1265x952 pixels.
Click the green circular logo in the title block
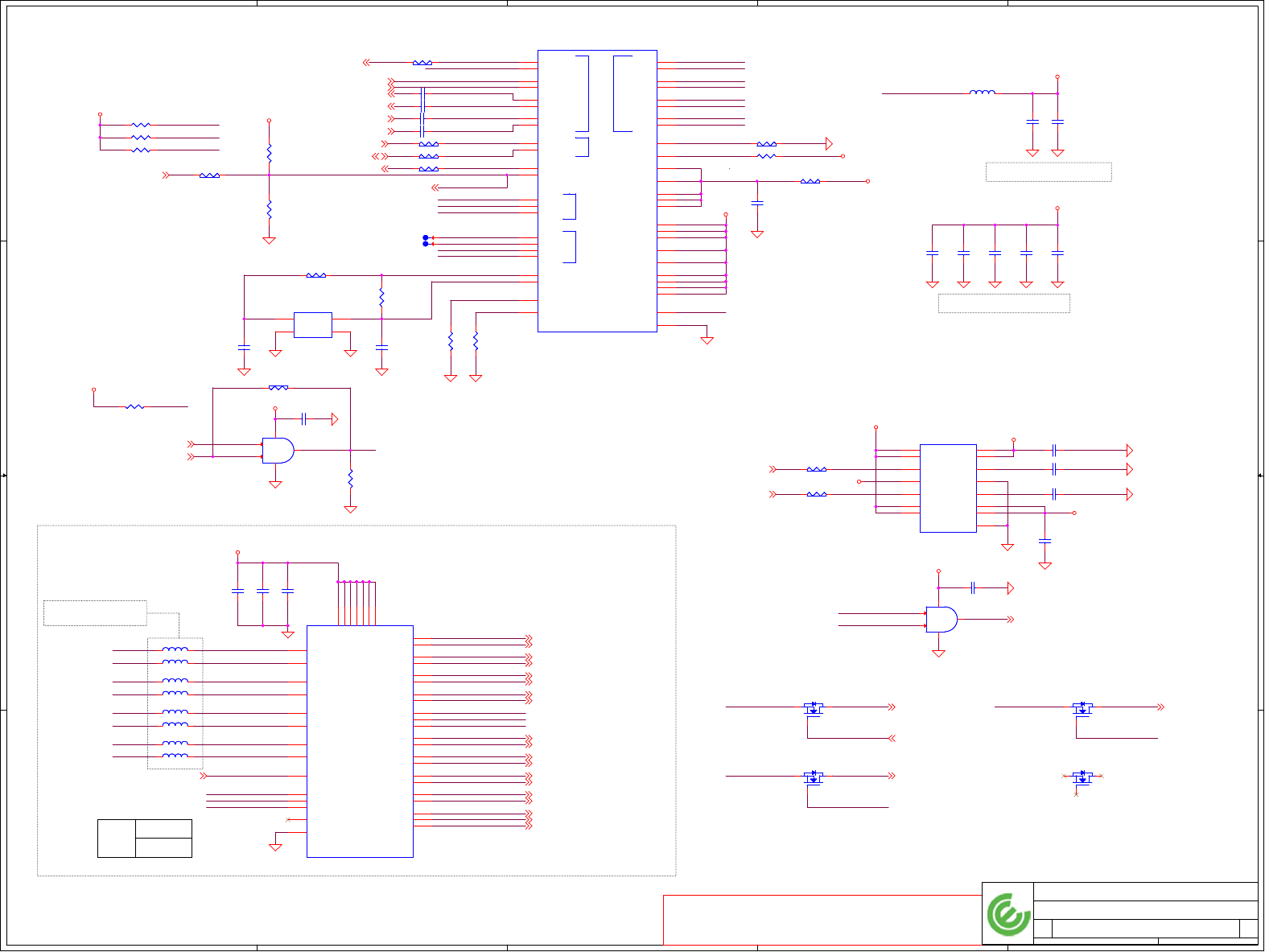pos(1009,914)
